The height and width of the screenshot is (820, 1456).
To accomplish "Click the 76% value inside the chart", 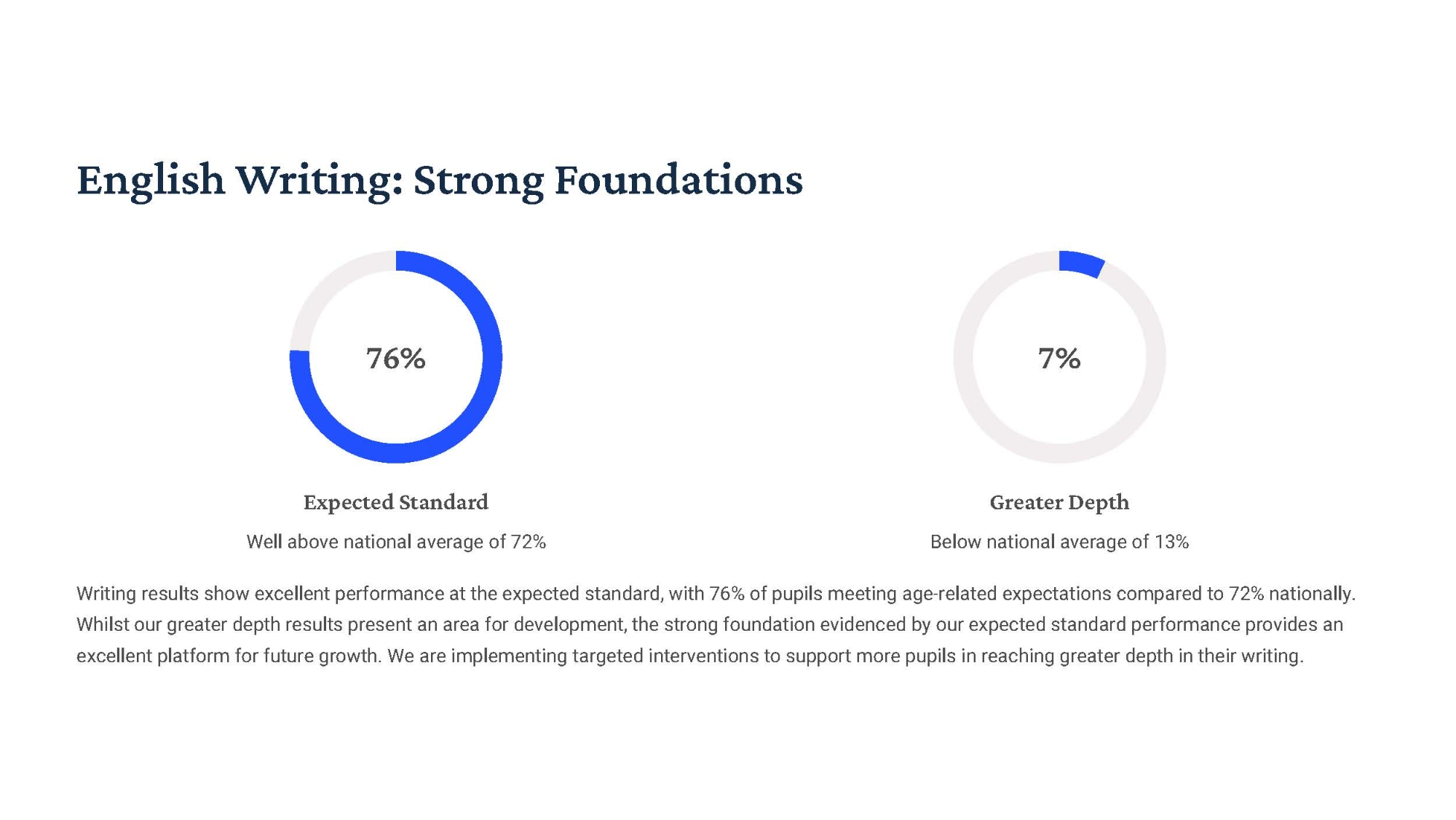I will pos(395,358).
